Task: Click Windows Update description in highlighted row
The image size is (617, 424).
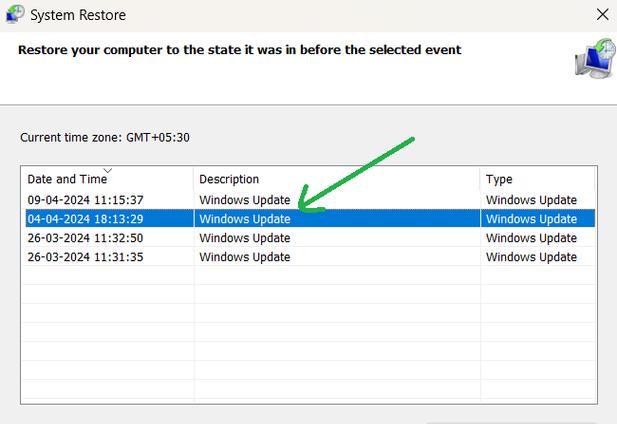Action: click(x=245, y=219)
